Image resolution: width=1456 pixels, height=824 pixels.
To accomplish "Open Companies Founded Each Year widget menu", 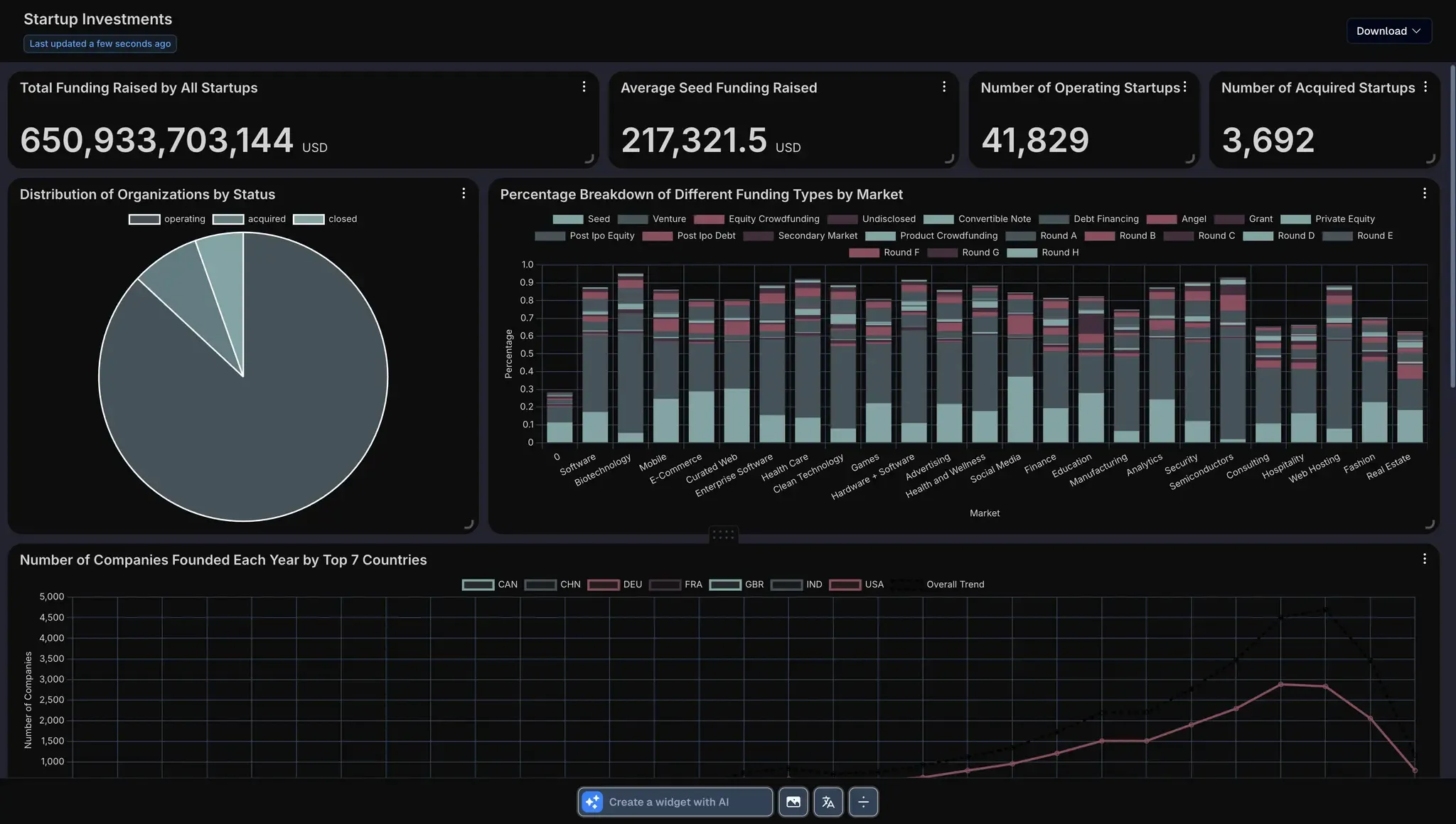I will [x=1424, y=559].
